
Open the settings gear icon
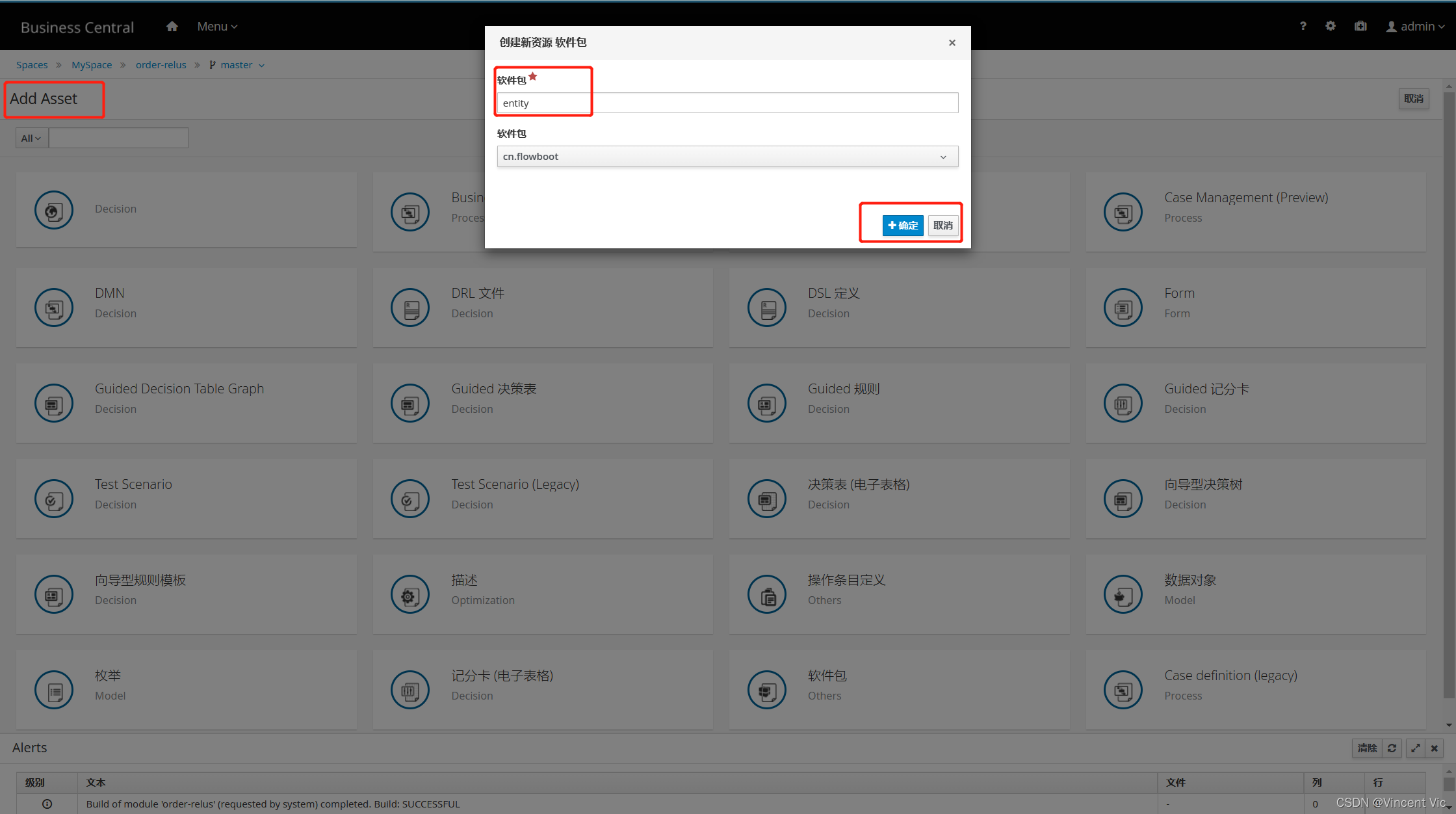pyautogui.click(x=1331, y=26)
